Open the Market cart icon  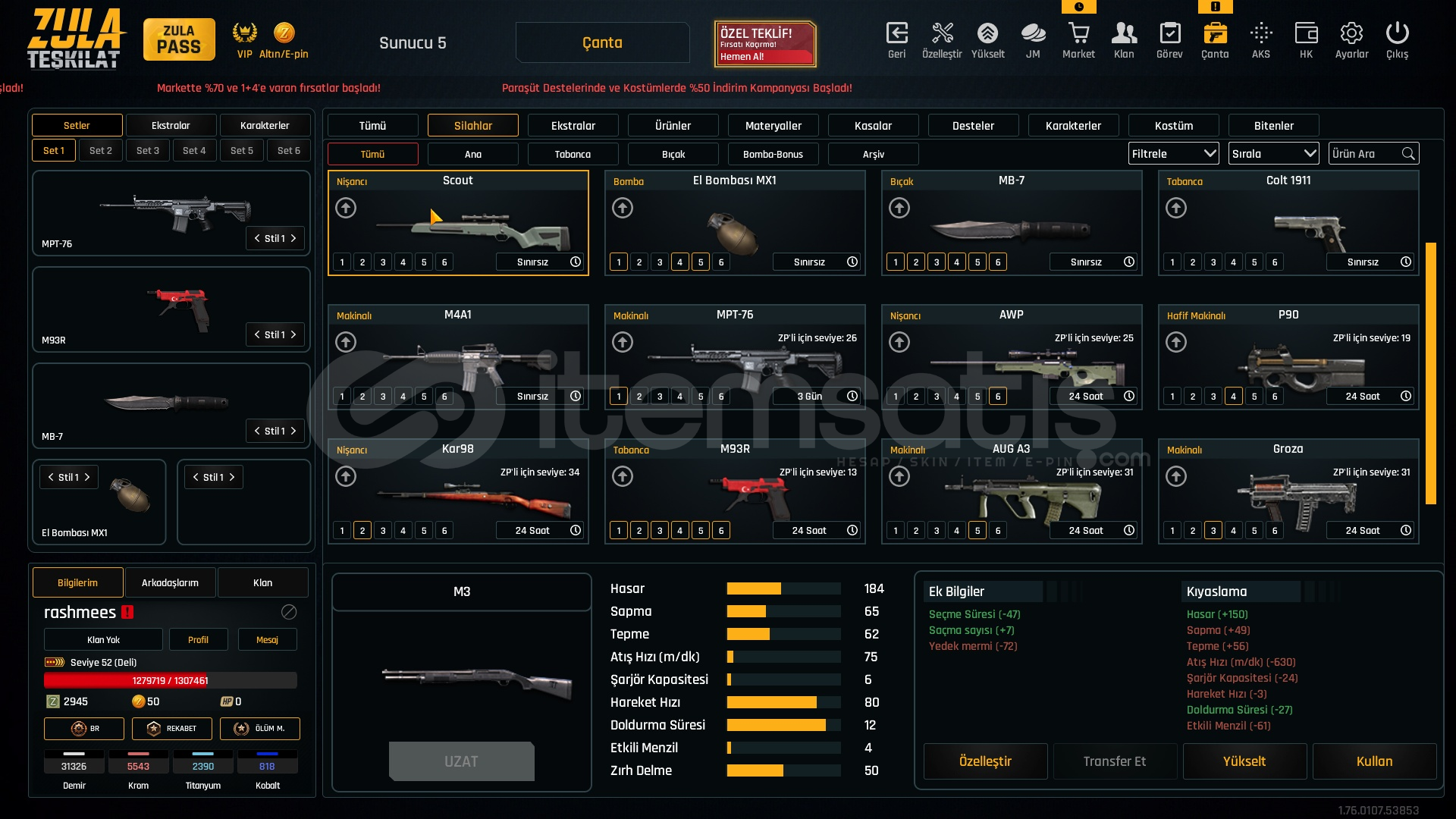(x=1078, y=33)
